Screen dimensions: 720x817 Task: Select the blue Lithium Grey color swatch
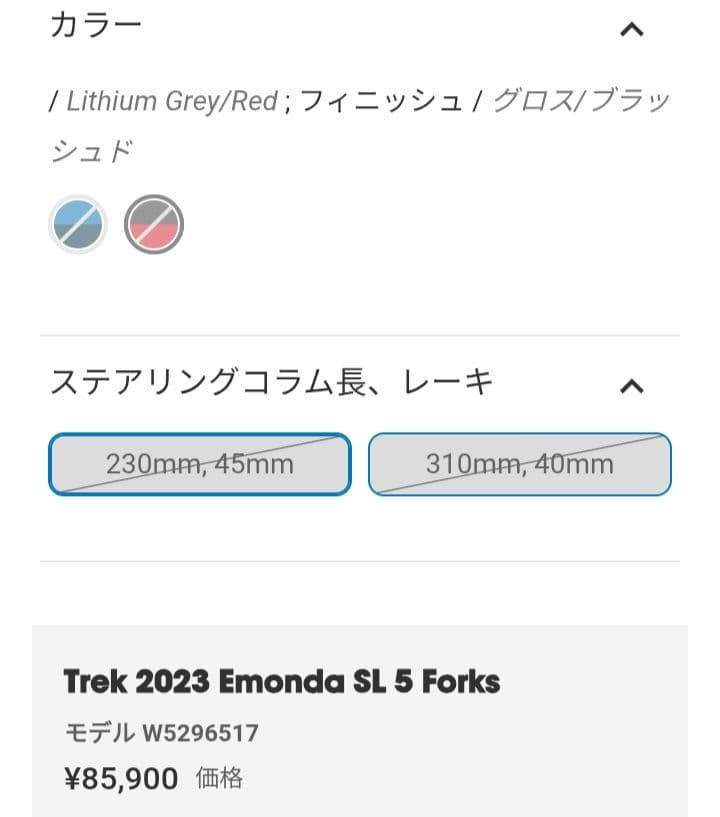(78, 223)
